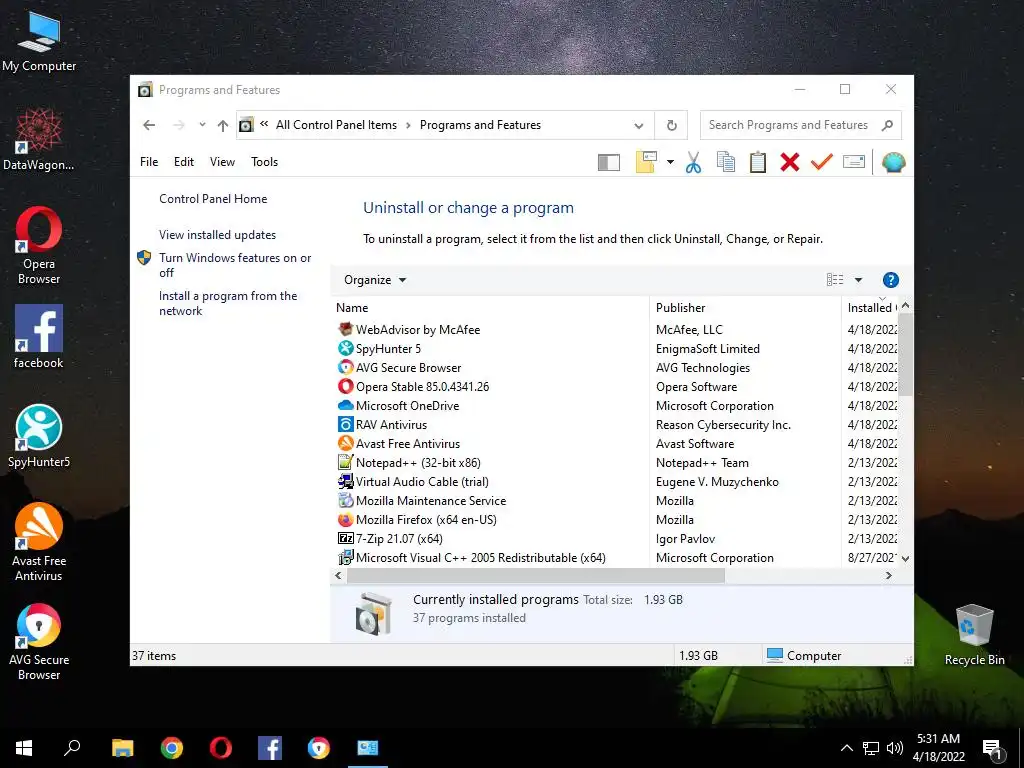Open DataWagon desktop shortcut
This screenshot has height=768, width=1024.
coord(39,140)
